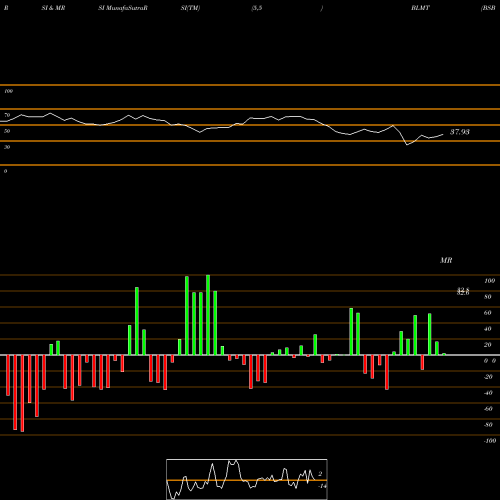Image resolution: width=500 pixels, height=500 pixels.
Task: Click the 40 axis label on MR chart
Action: click(x=488, y=329)
